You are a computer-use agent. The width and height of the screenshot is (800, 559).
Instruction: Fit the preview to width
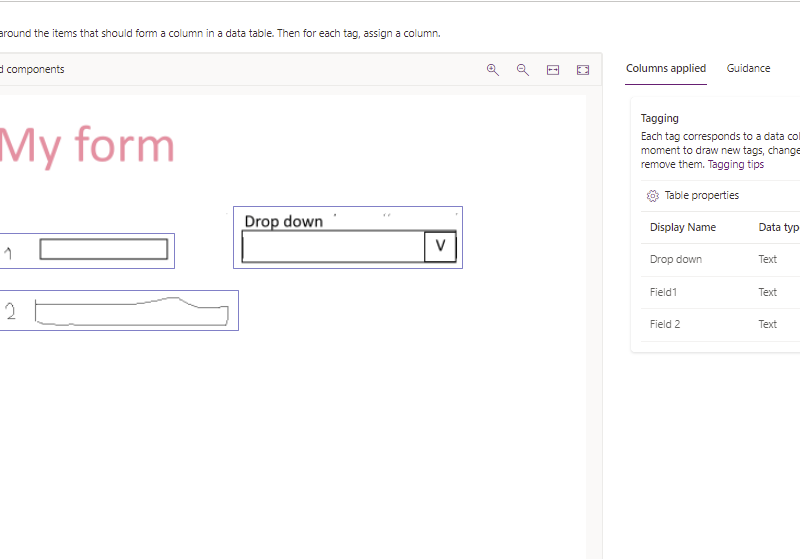coord(553,70)
